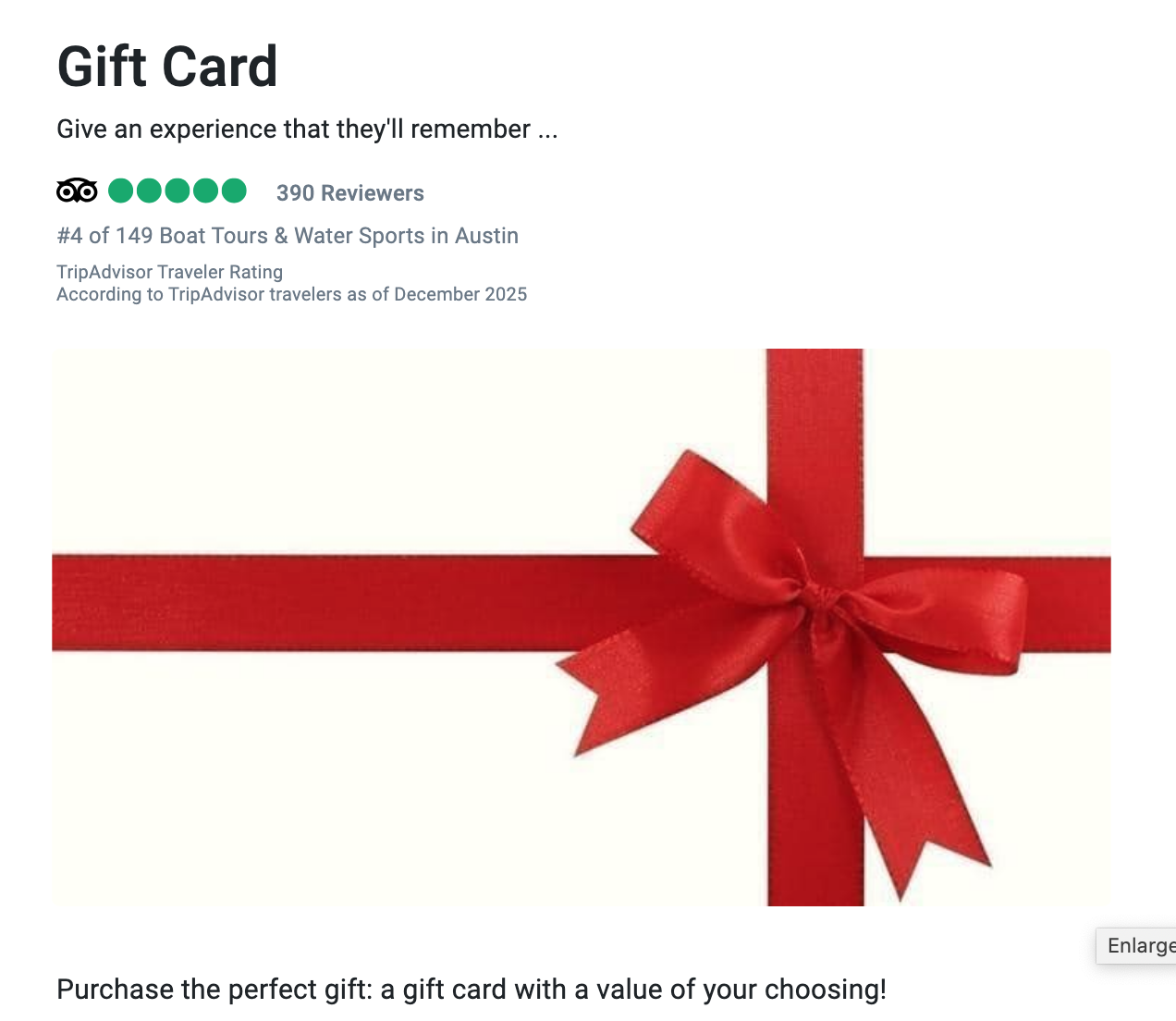Click the TripAdvisor owl logo icon
The width and height of the screenshot is (1176, 1021).
[x=77, y=191]
